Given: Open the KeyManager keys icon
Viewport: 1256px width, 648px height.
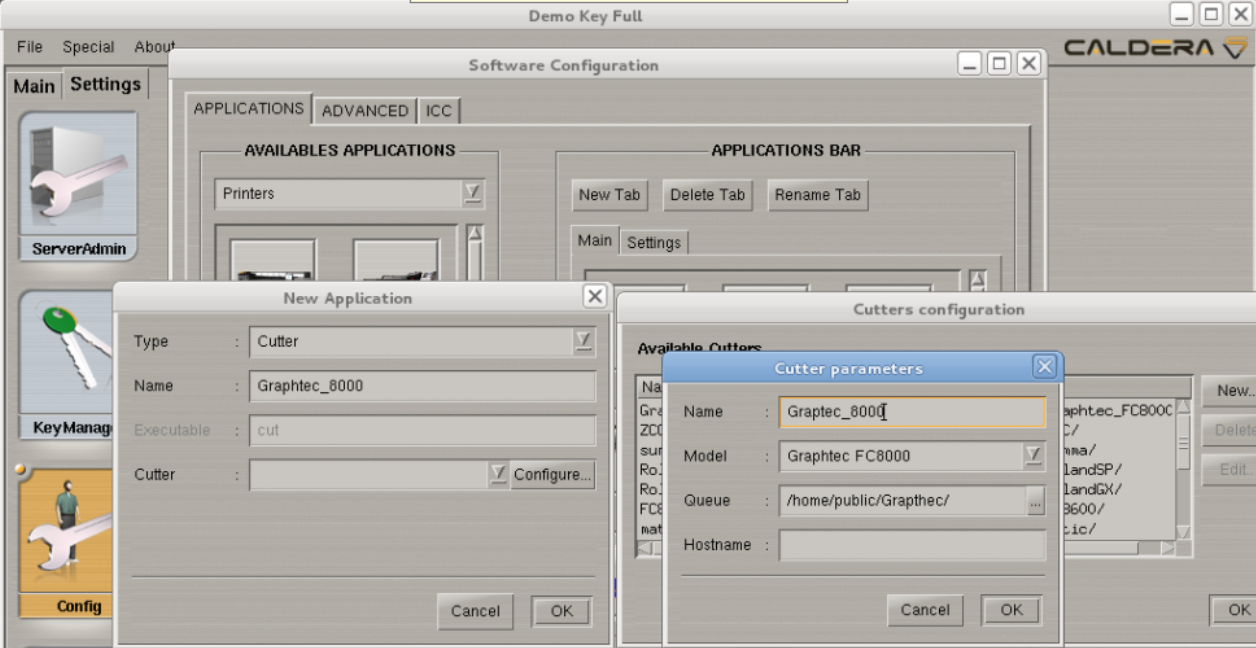Looking at the screenshot, I should click(x=66, y=352).
